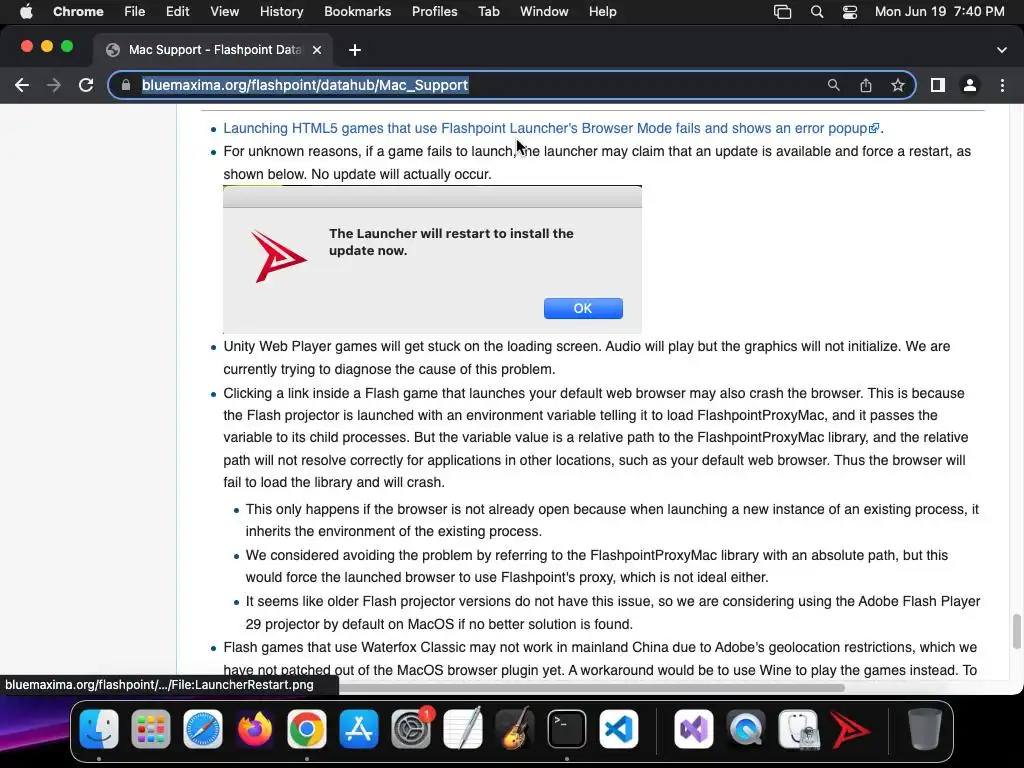1024x768 pixels.
Task: Bookmark this page with the star
Action: pyautogui.click(x=898, y=86)
